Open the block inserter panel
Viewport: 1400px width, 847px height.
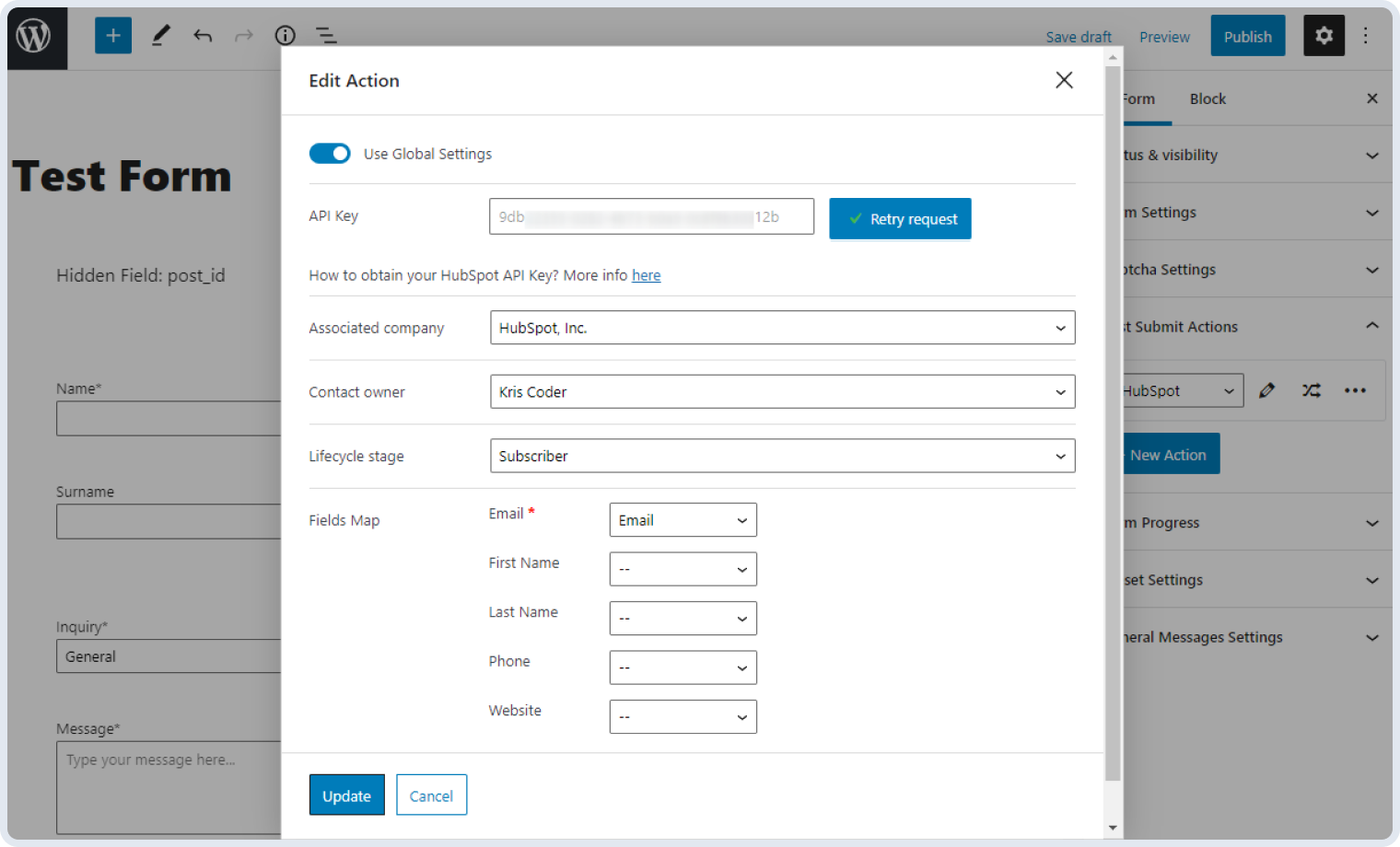(x=112, y=35)
